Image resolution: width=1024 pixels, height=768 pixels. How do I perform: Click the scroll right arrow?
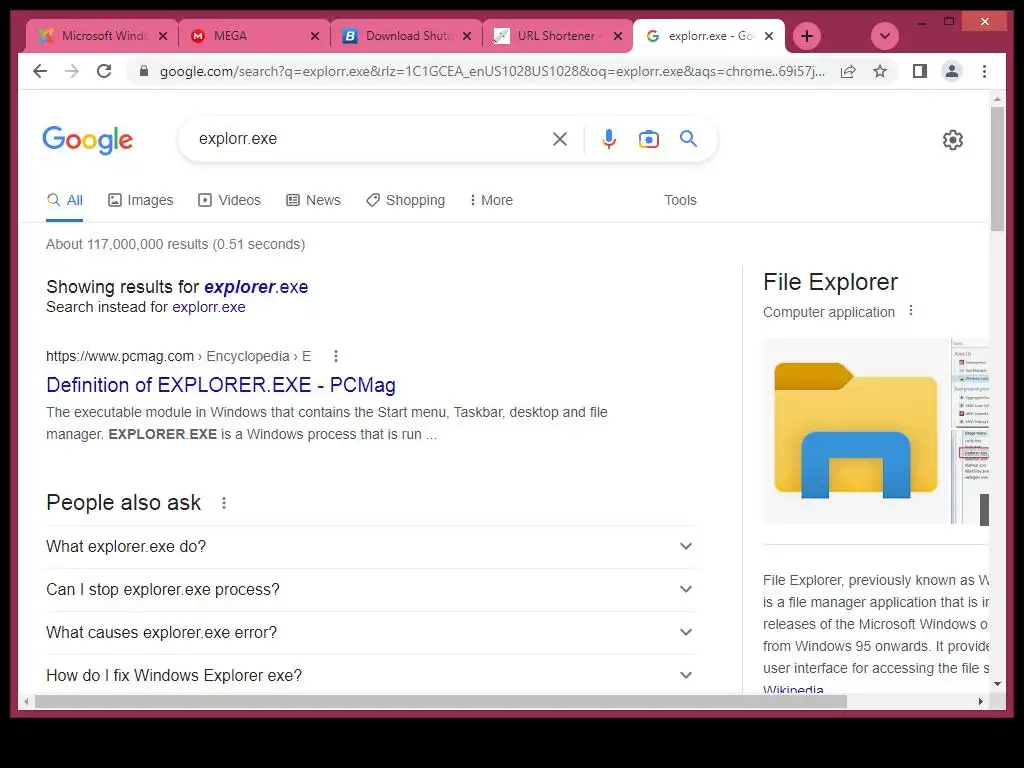981,701
